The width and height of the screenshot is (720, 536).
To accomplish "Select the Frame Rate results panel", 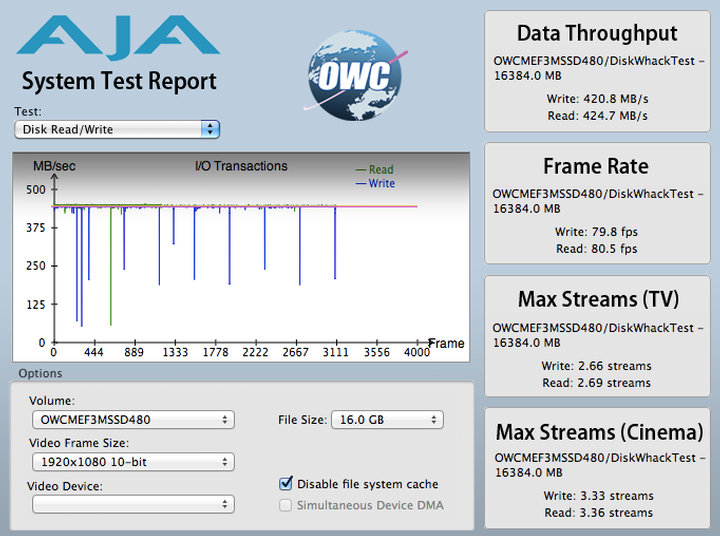I will click(x=597, y=204).
